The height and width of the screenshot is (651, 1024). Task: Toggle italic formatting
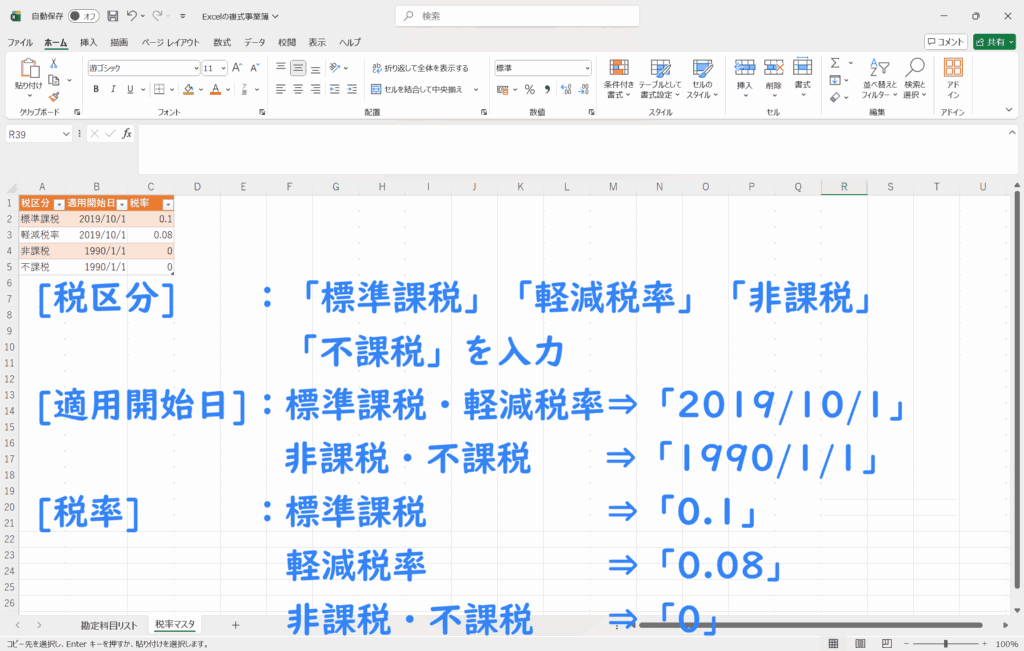(114, 89)
